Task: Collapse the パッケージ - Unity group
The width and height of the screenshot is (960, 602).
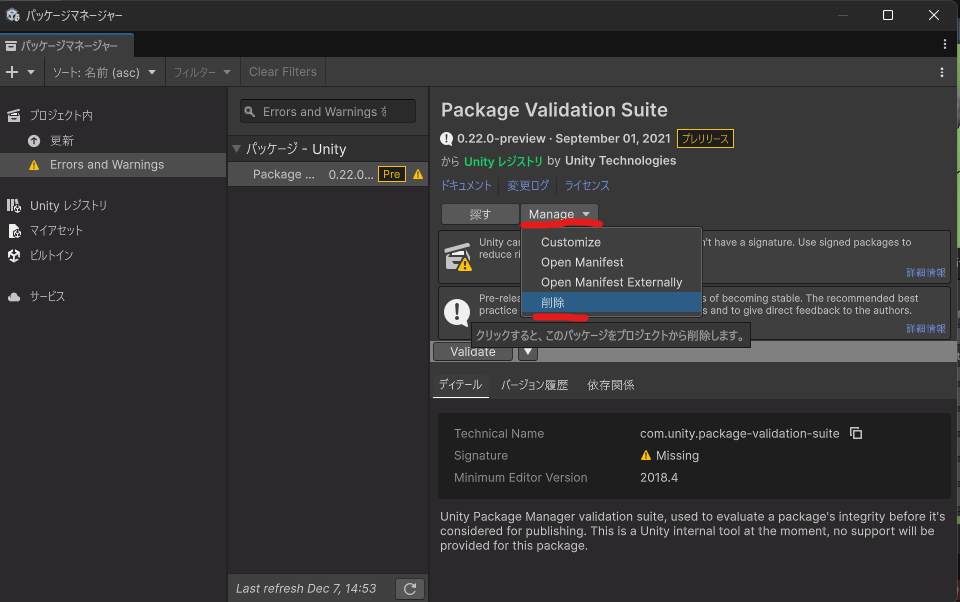Action: pos(237,149)
